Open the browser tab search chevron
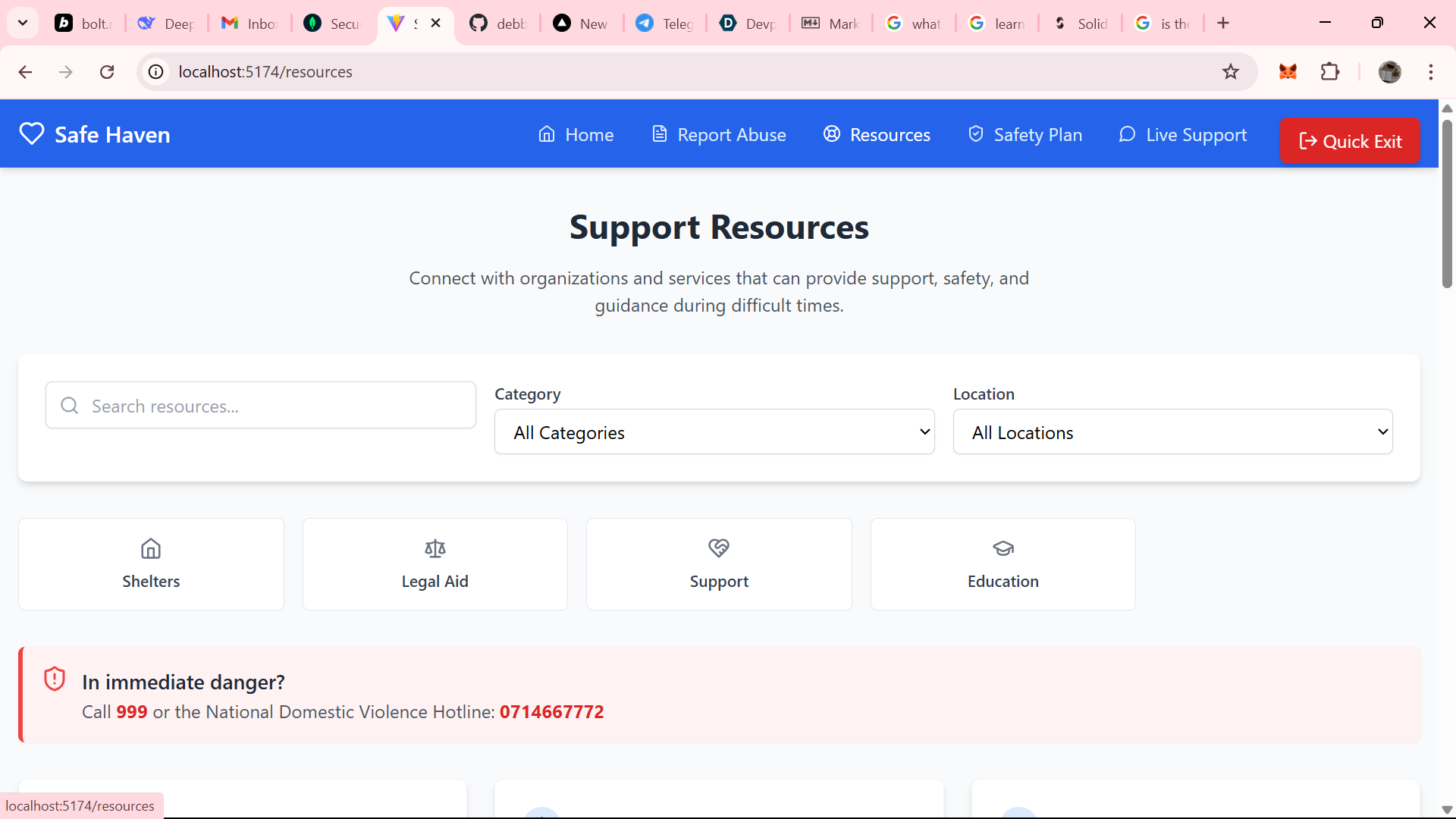The image size is (1456, 819). pyautogui.click(x=22, y=23)
